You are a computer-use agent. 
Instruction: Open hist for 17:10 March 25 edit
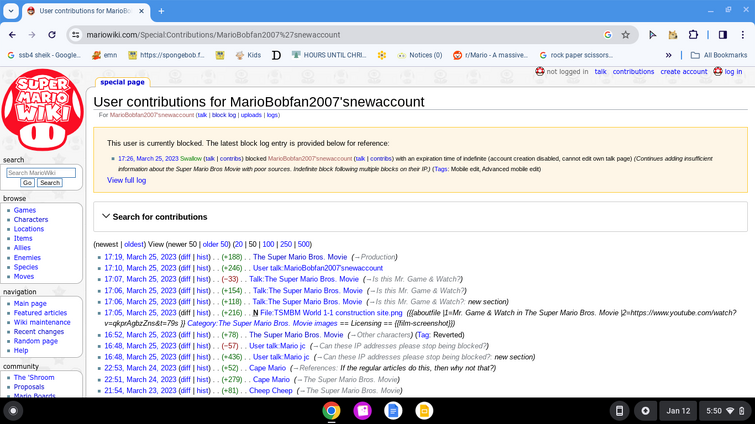pos(202,268)
